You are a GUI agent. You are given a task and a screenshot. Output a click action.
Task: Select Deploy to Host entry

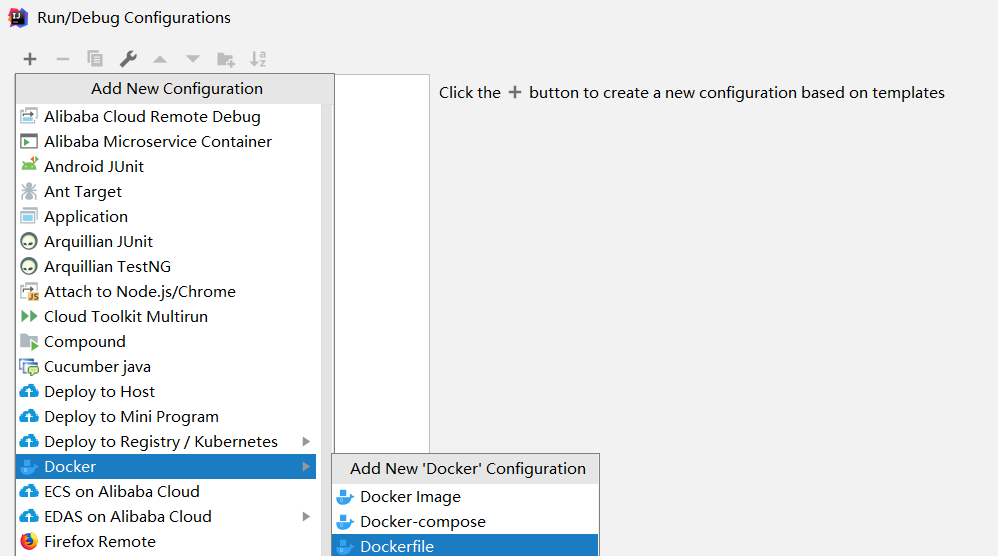(x=166, y=391)
